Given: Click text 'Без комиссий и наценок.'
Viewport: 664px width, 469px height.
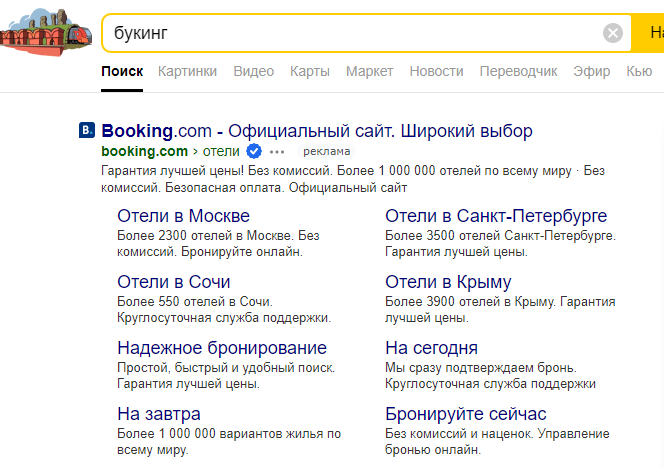Looking at the screenshot, I should 461,433.
